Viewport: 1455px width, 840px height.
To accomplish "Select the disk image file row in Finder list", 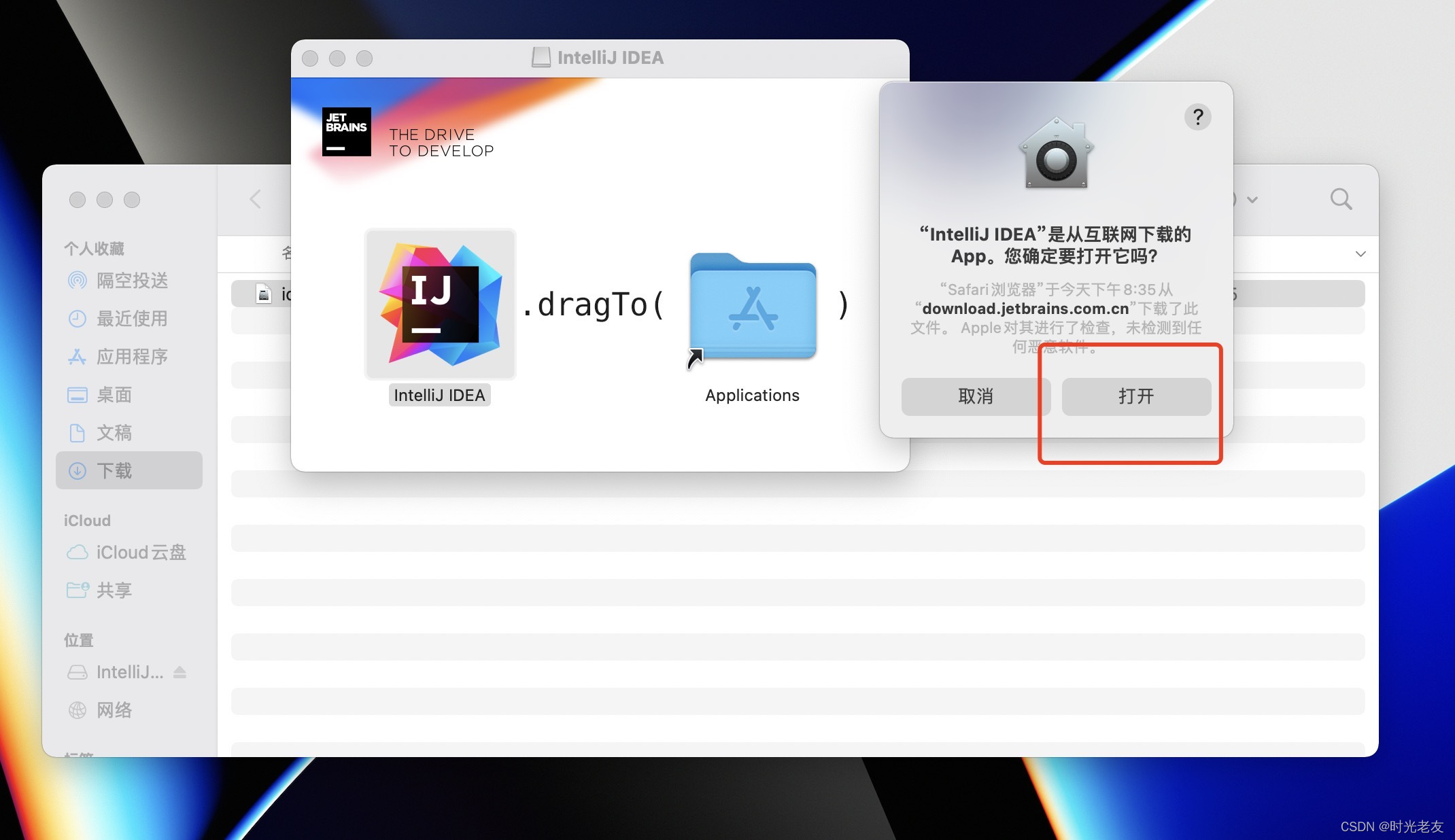I will click(x=798, y=294).
